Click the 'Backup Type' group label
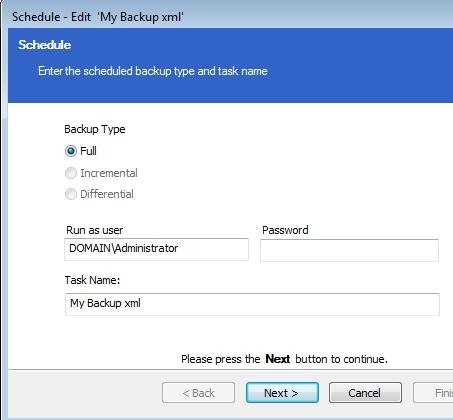 click(x=95, y=129)
